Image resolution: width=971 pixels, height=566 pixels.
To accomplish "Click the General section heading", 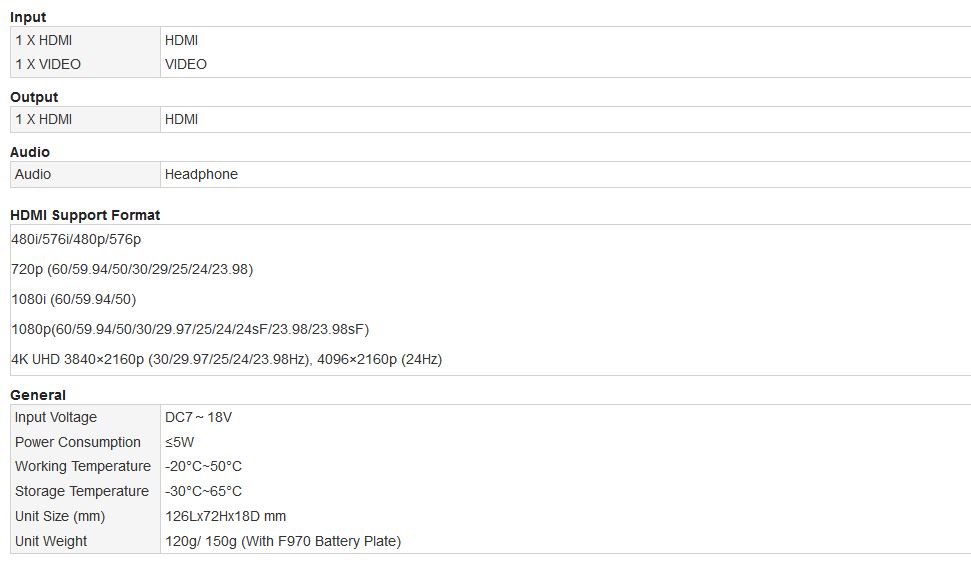I will point(38,395).
